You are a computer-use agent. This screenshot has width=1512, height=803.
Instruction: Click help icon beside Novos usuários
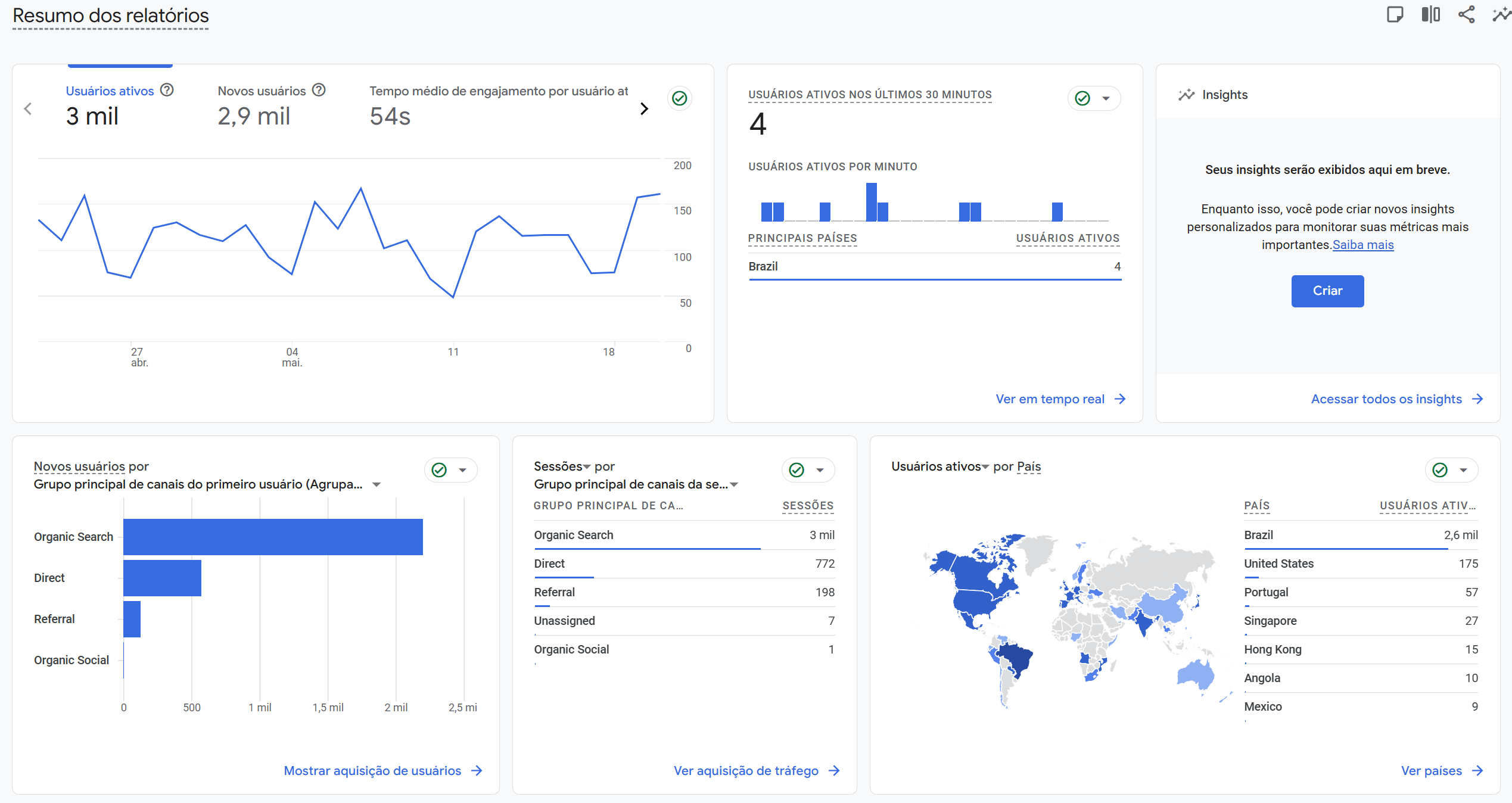point(319,90)
